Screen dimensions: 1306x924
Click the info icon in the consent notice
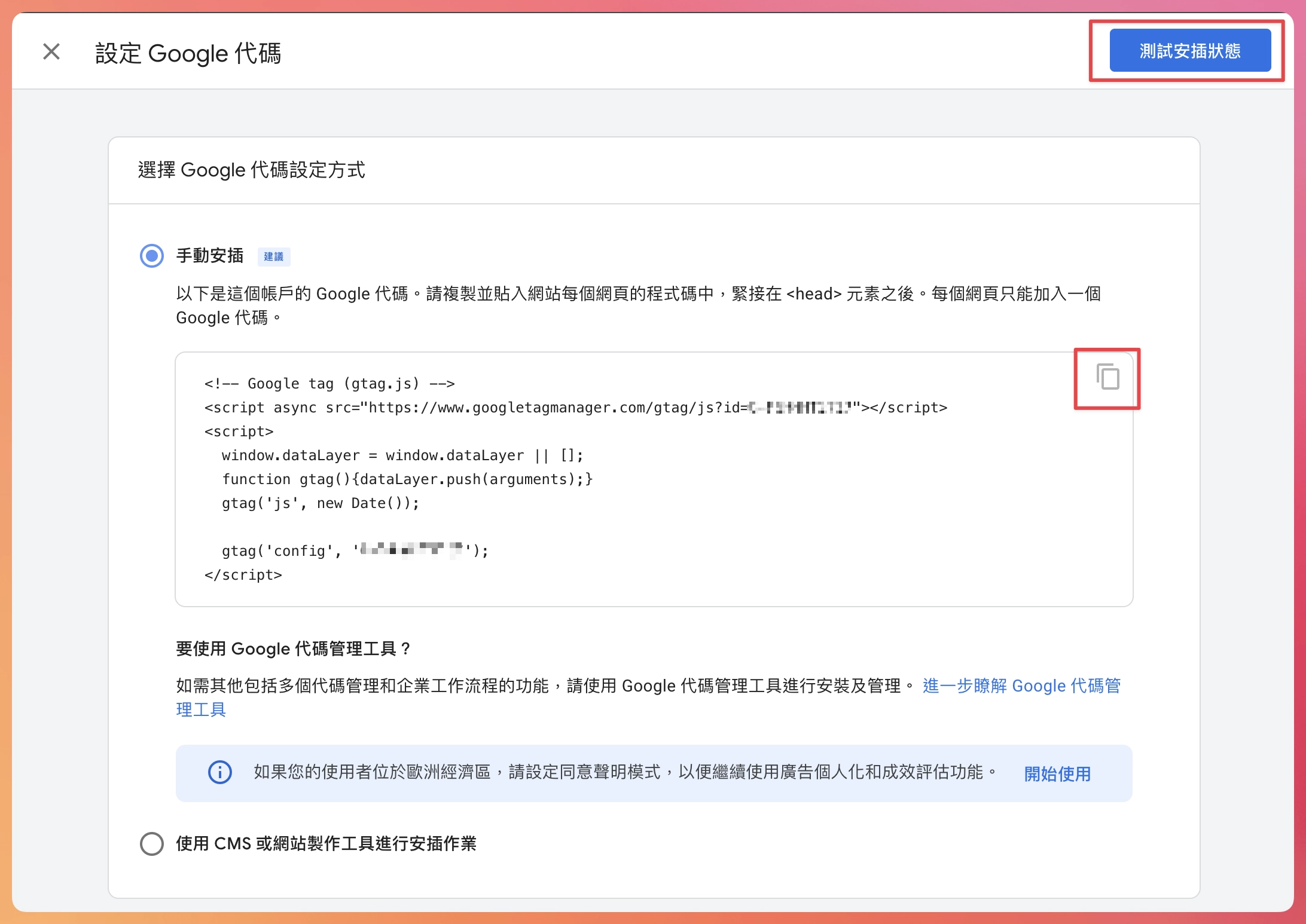click(220, 773)
